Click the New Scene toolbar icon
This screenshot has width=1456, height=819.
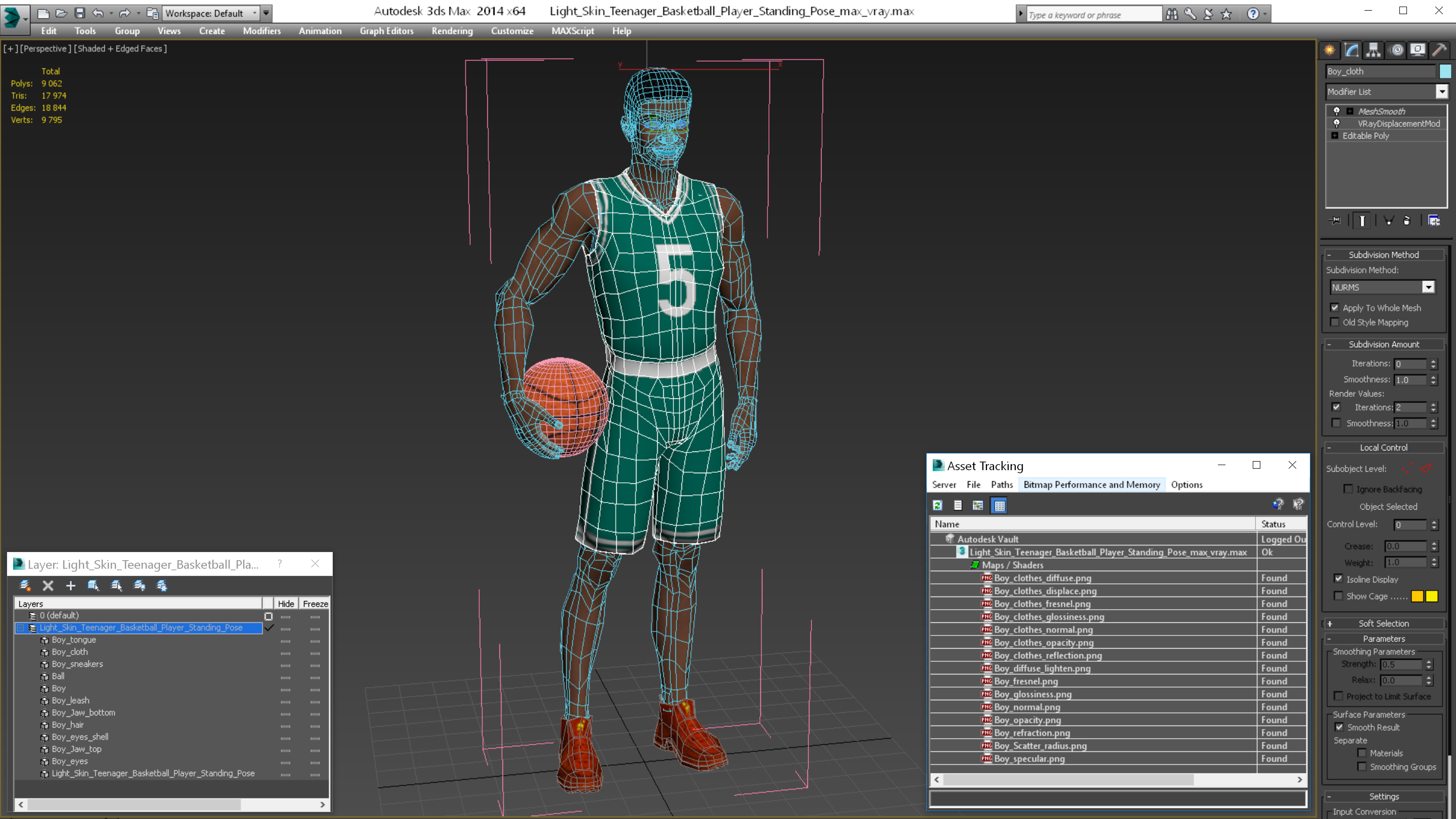[x=43, y=13]
